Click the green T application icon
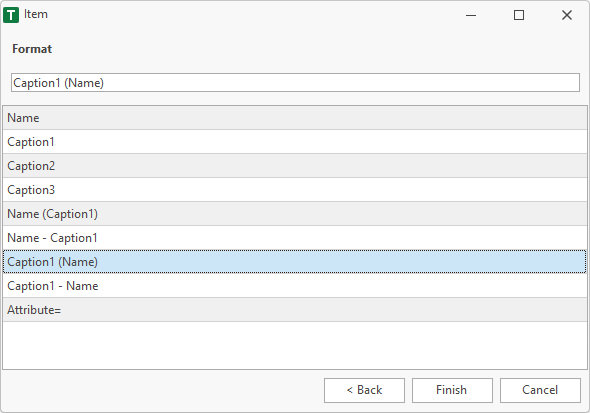The image size is (590, 413). coord(11,15)
